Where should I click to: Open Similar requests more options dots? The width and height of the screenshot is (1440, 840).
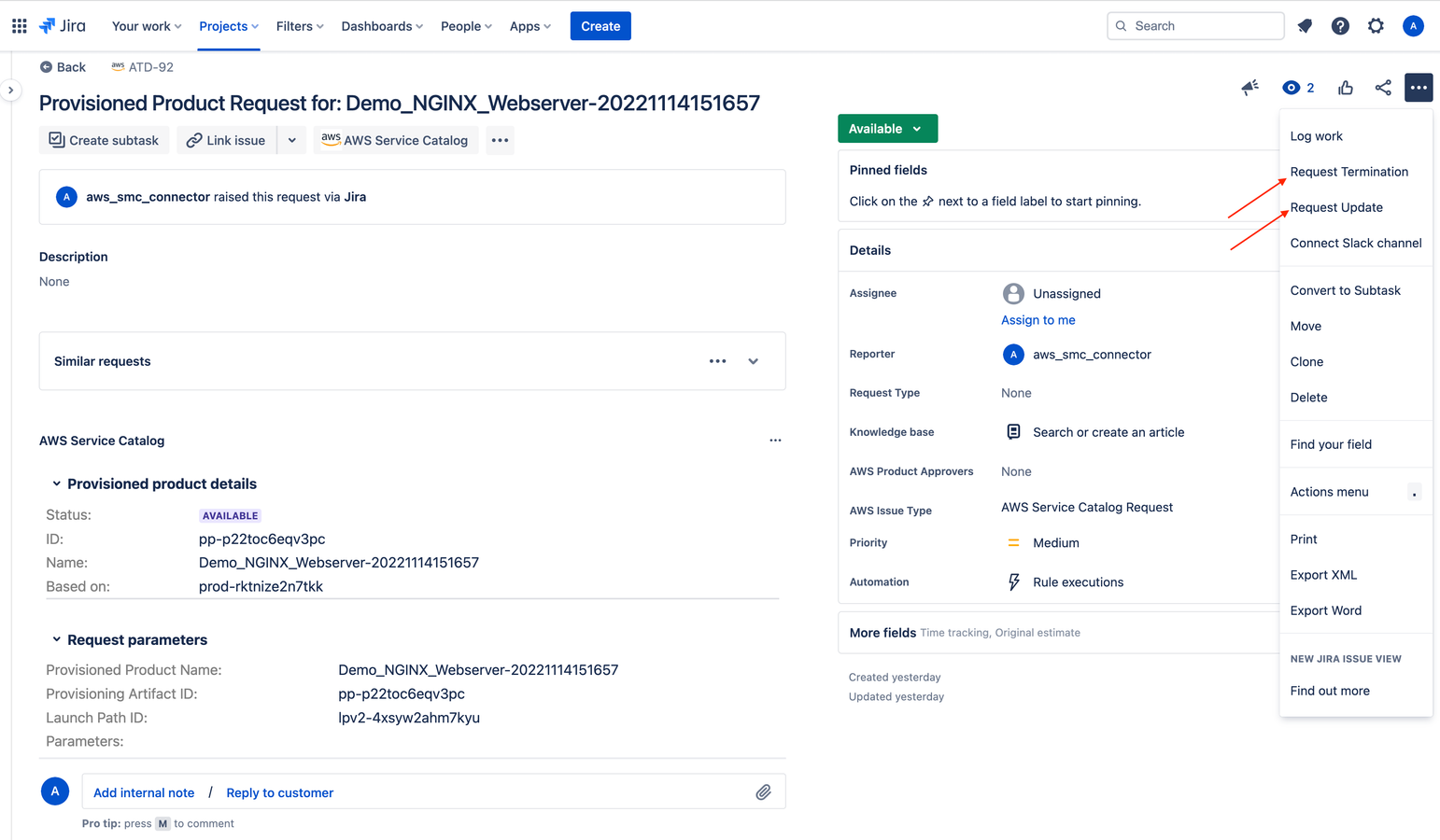[x=717, y=361]
